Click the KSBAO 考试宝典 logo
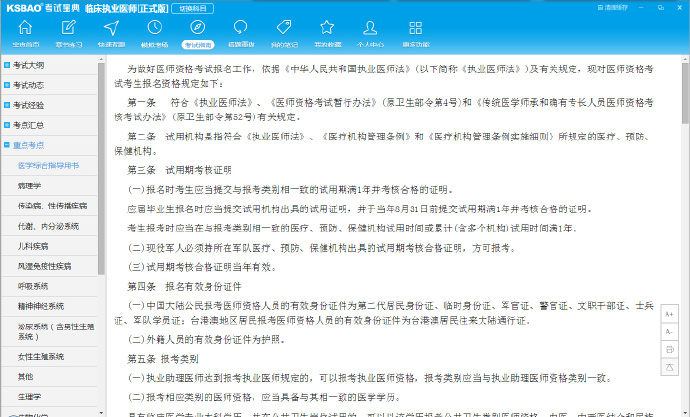Screen dimensions: 690x417 (43, 8)
